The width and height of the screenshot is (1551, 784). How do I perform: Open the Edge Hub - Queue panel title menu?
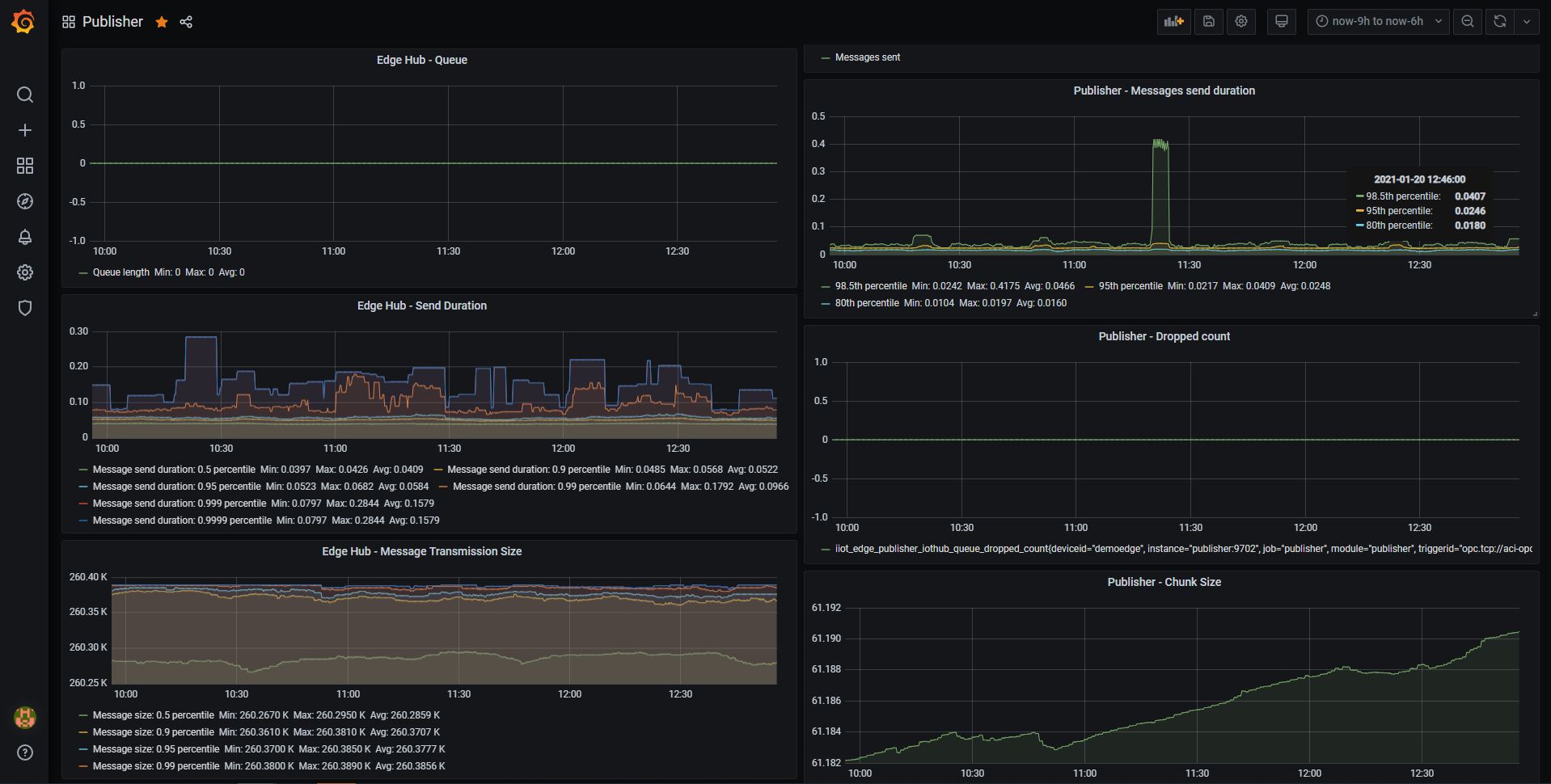pyautogui.click(x=421, y=60)
